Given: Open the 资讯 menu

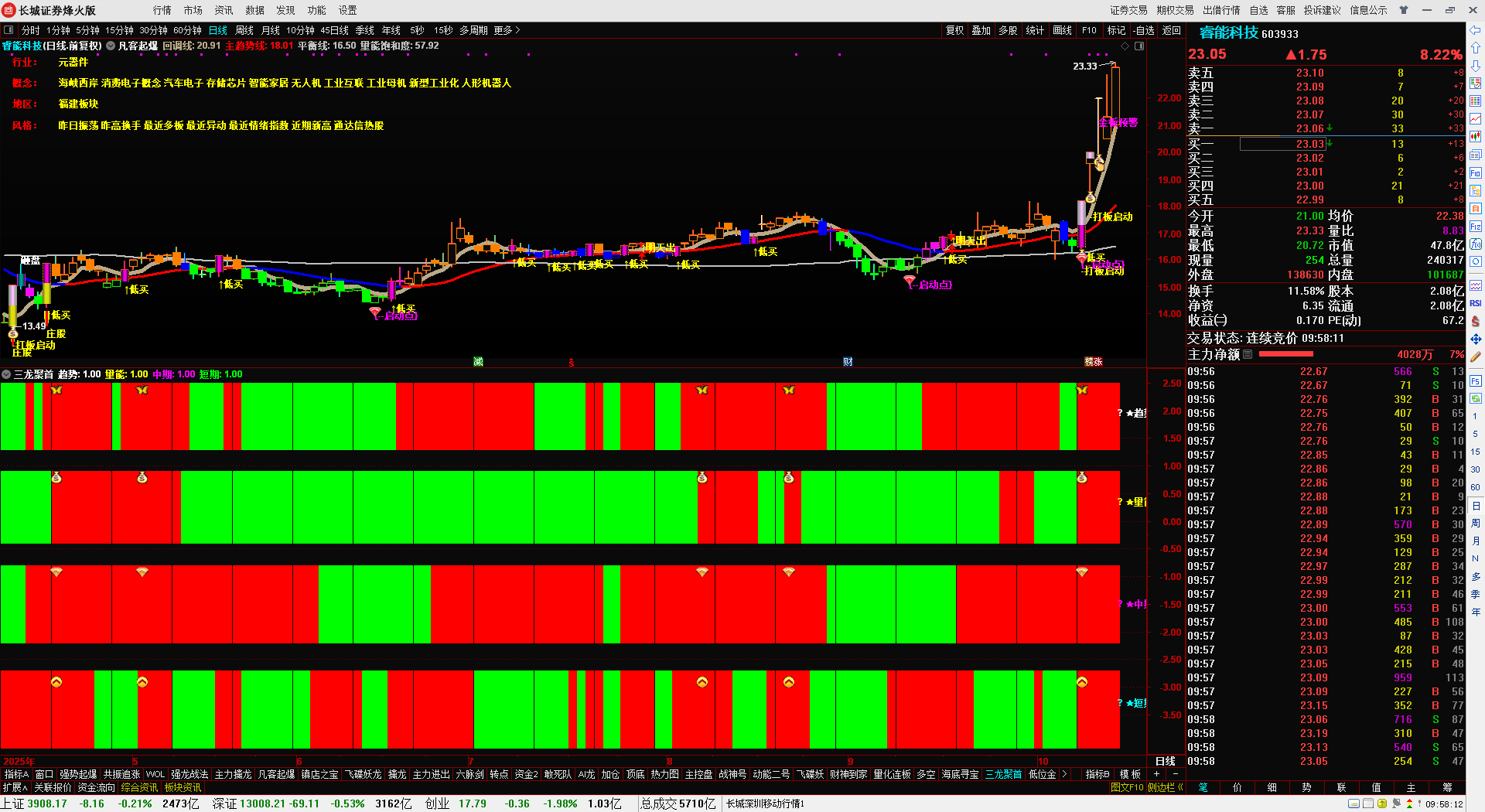Looking at the screenshot, I should 224,10.
